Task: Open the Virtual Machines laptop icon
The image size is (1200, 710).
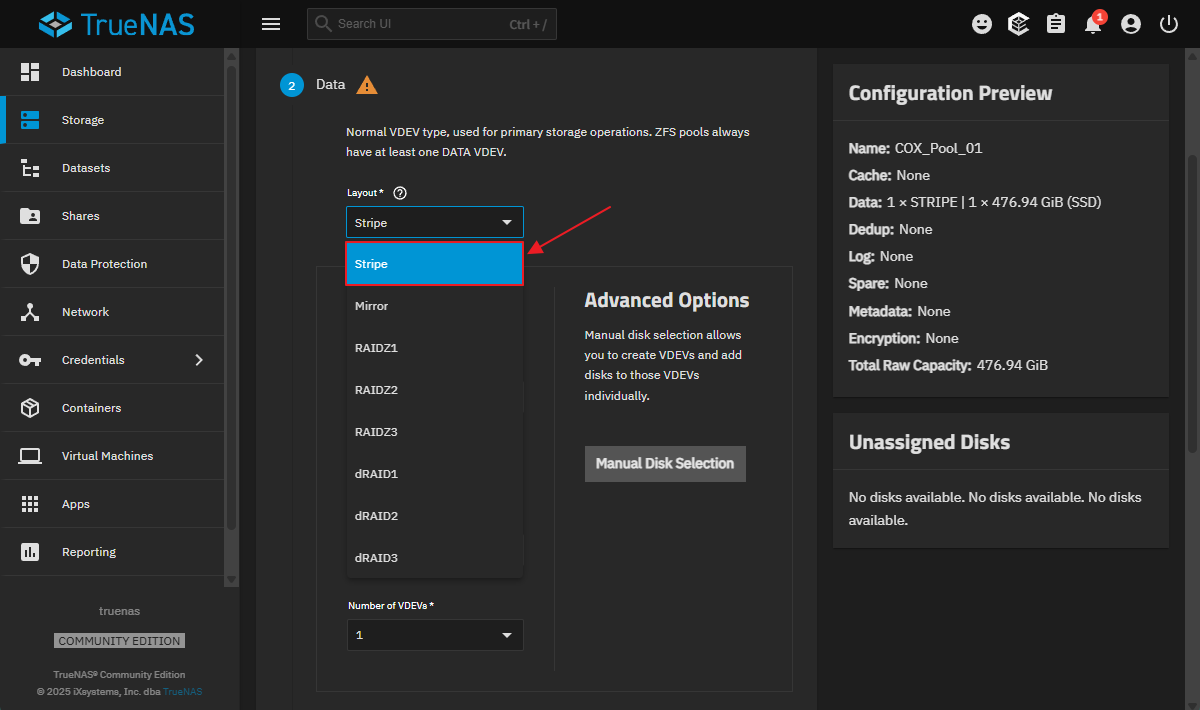Action: (30, 456)
